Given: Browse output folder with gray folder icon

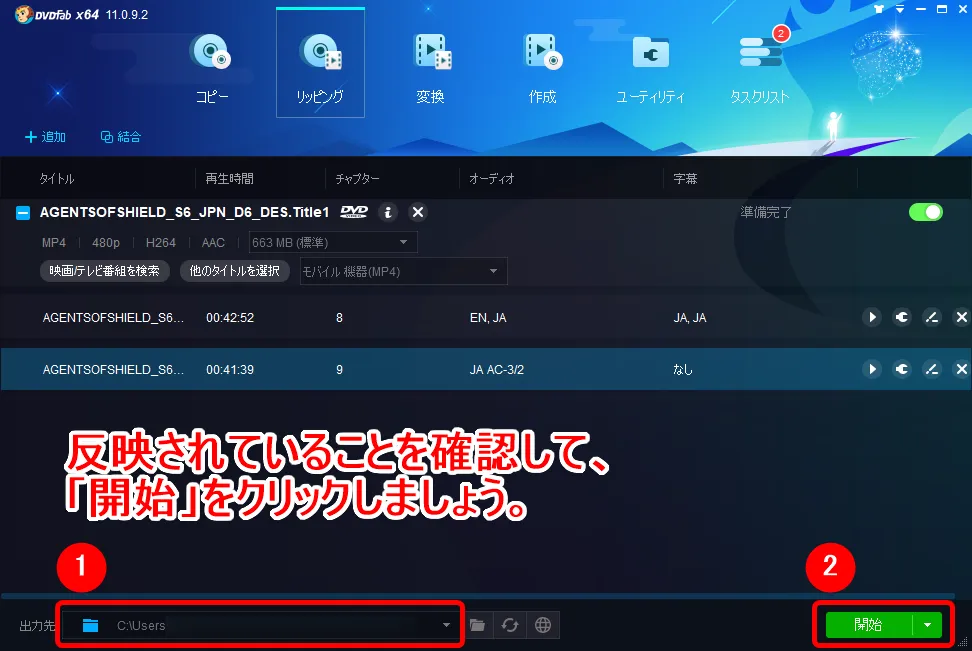Looking at the screenshot, I should (x=477, y=625).
